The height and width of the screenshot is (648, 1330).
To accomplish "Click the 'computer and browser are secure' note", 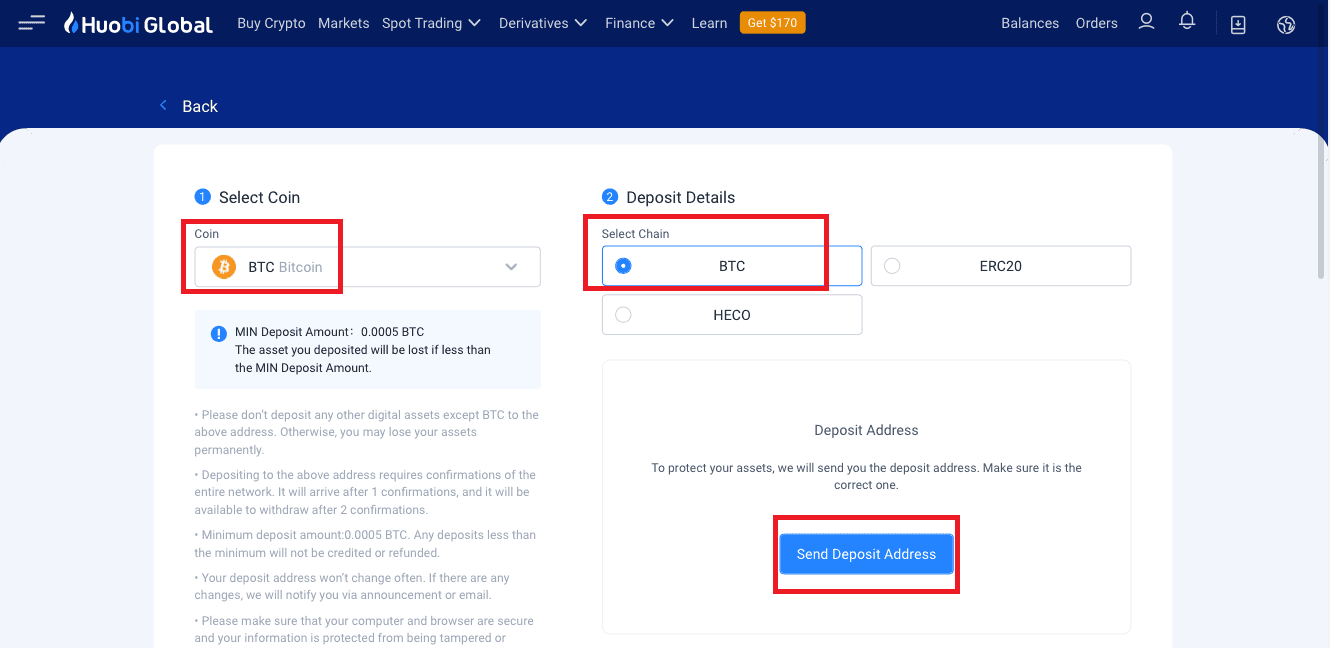I will pyautogui.click(x=364, y=629).
